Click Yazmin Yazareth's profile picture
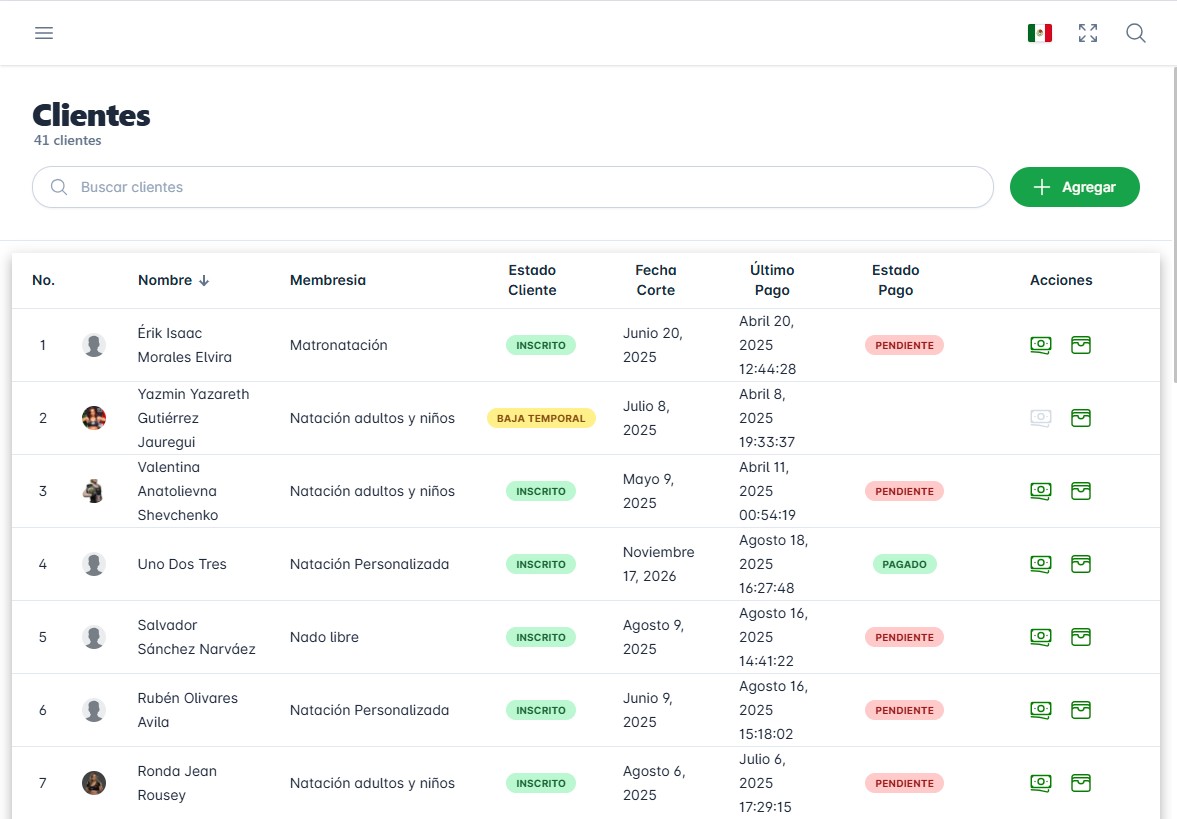1177x819 pixels. tap(94, 418)
